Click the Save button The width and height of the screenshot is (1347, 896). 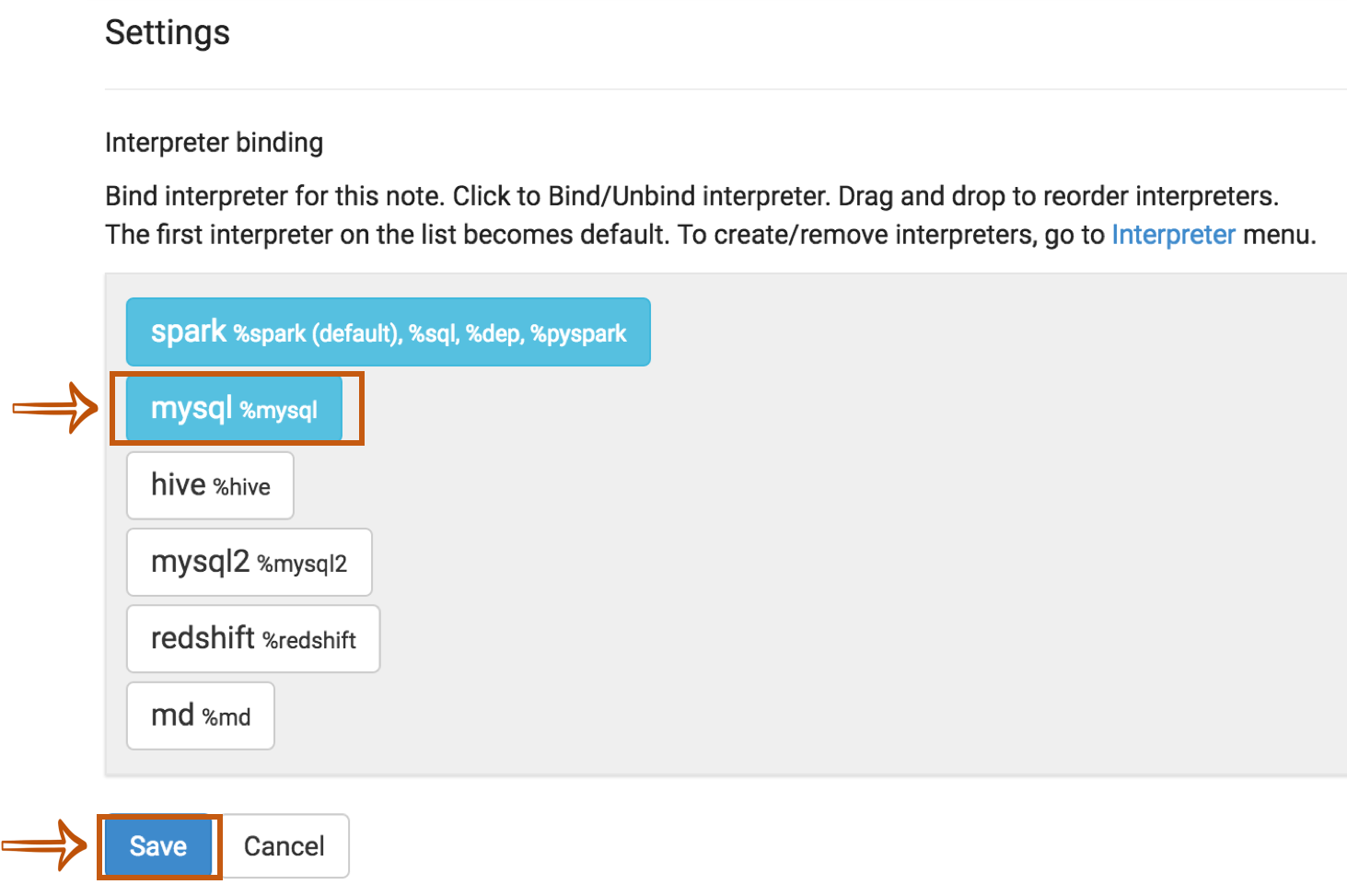point(158,845)
